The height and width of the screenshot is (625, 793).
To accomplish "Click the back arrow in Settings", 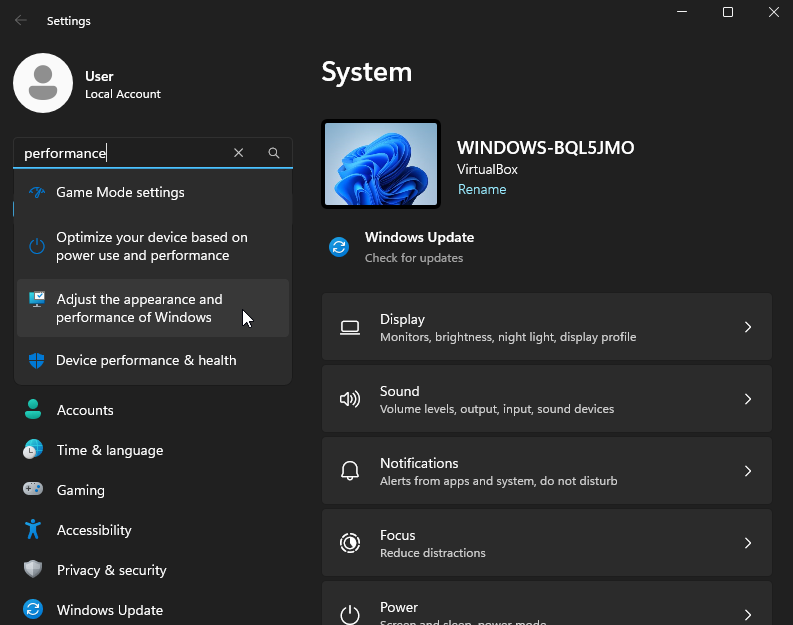I will coord(21,20).
